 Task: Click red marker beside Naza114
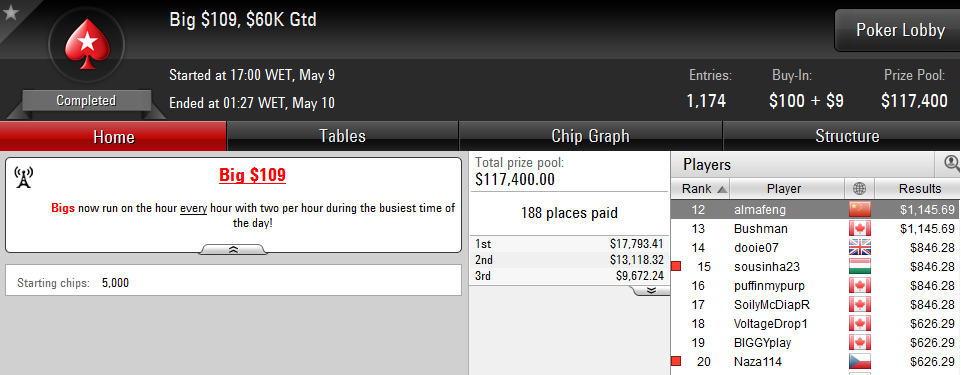point(676,362)
